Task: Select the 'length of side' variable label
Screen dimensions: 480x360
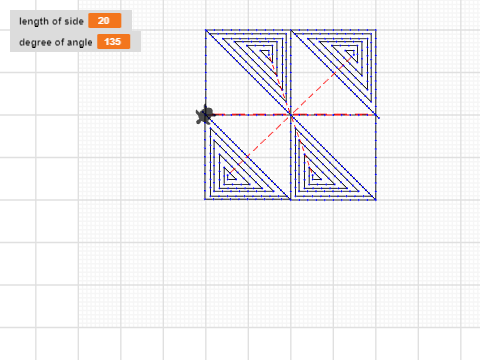Action: point(51,21)
